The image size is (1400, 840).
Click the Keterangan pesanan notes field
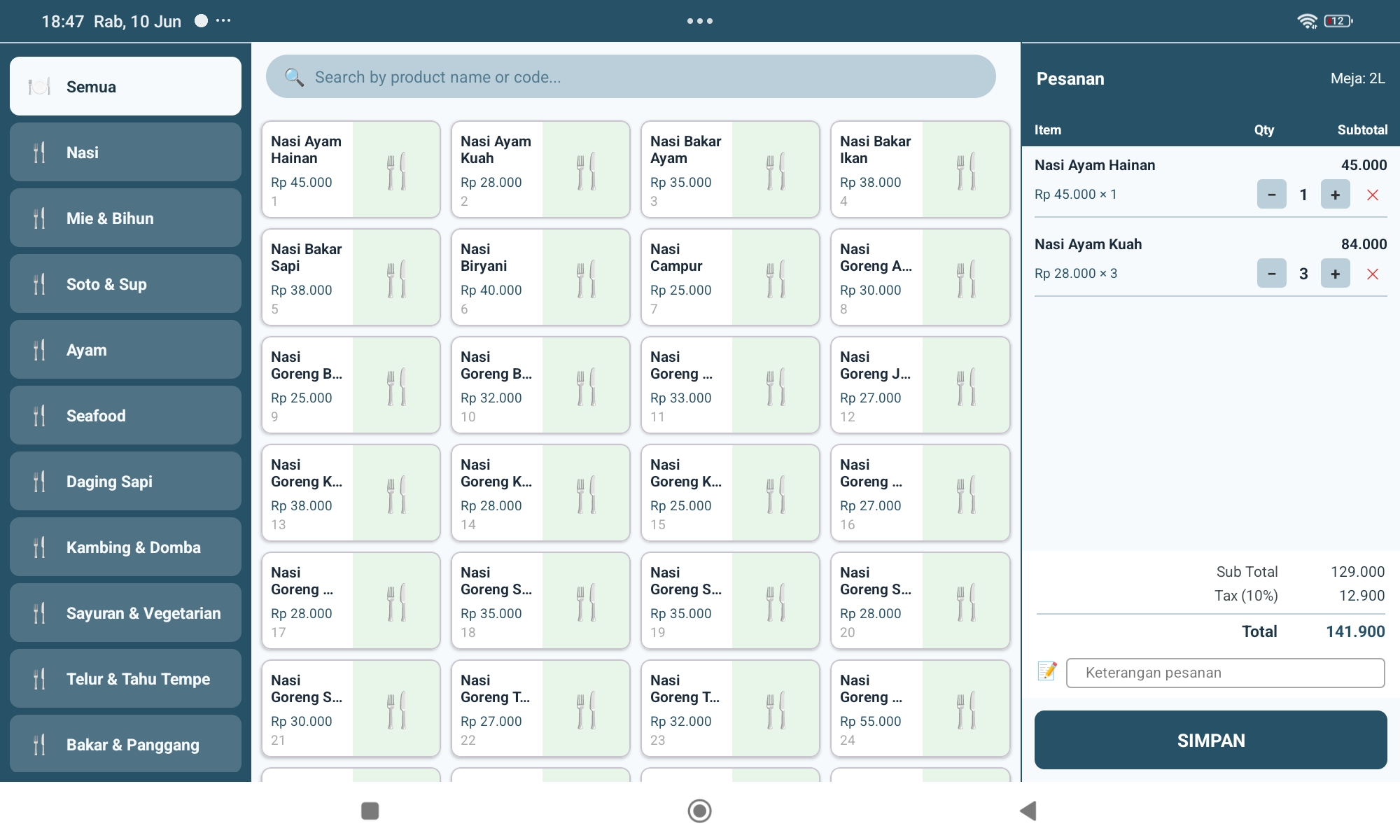1225,673
